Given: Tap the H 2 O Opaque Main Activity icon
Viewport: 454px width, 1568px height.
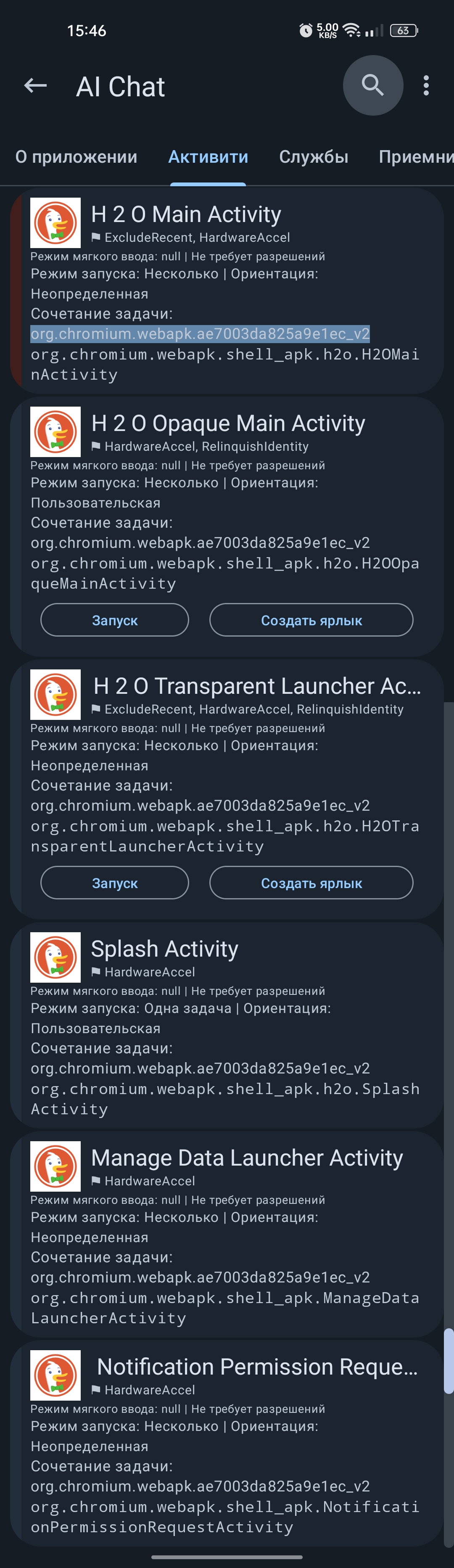Looking at the screenshot, I should click(55, 431).
